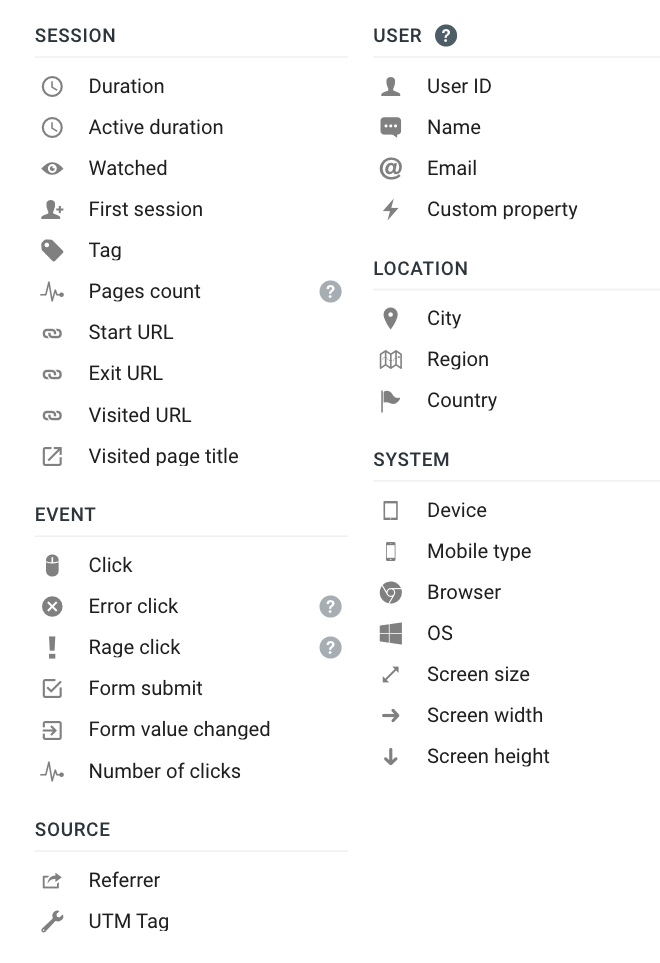Image resolution: width=660 pixels, height=963 pixels.
Task: Open help info for Error click
Action: coord(330,606)
